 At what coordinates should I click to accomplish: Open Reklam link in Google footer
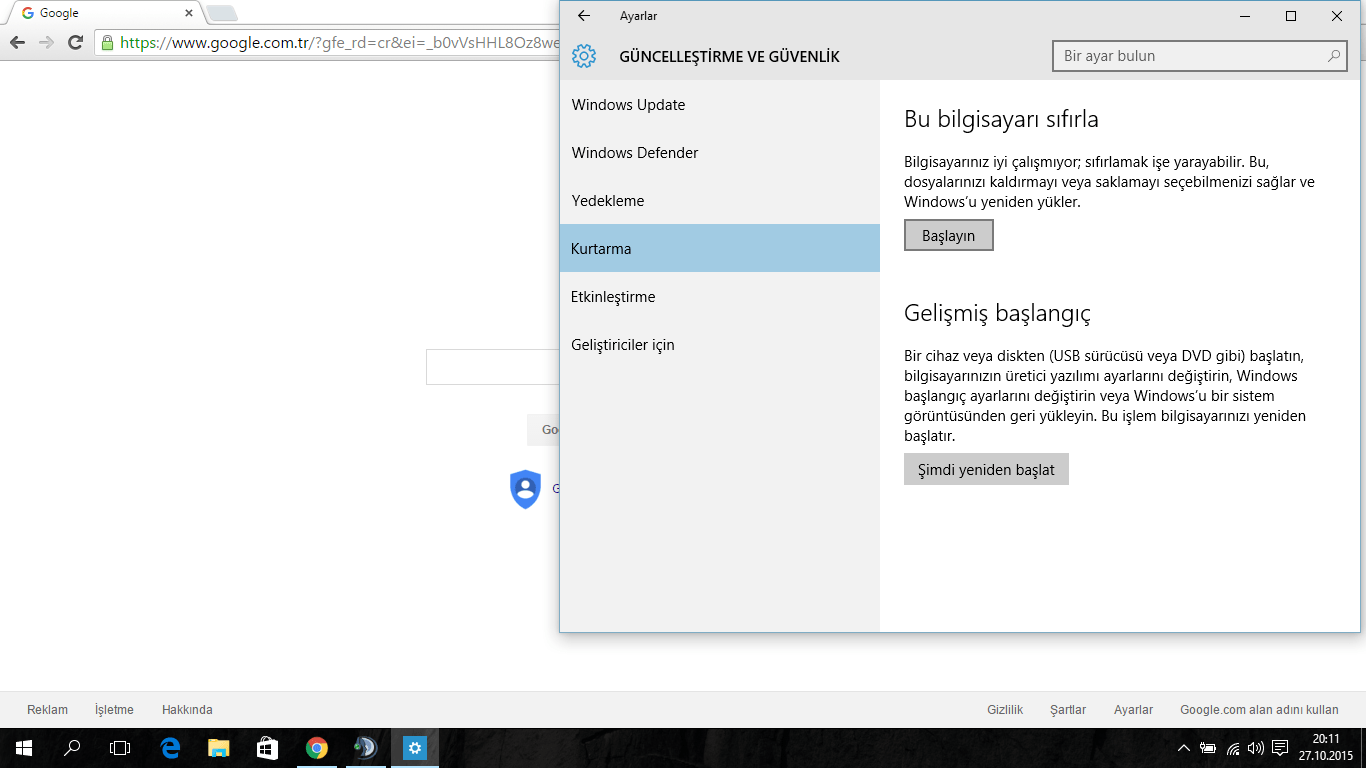47,710
